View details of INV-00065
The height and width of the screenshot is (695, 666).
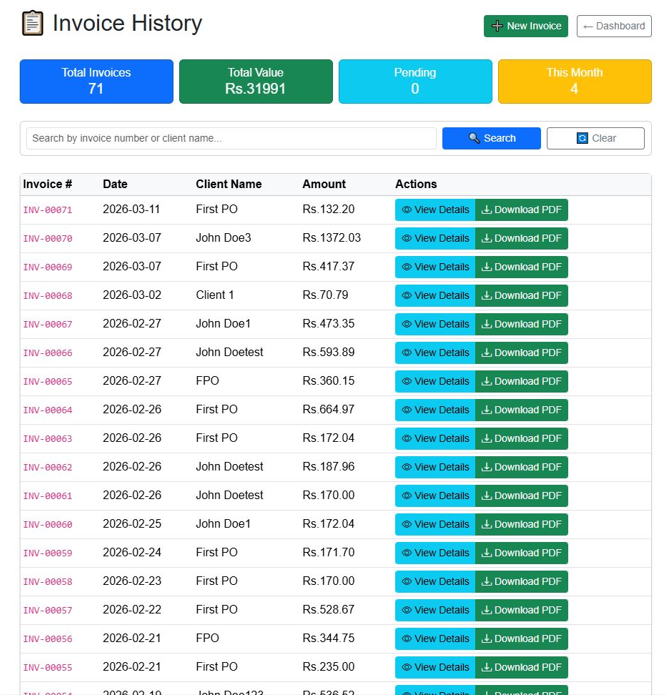click(x=435, y=381)
